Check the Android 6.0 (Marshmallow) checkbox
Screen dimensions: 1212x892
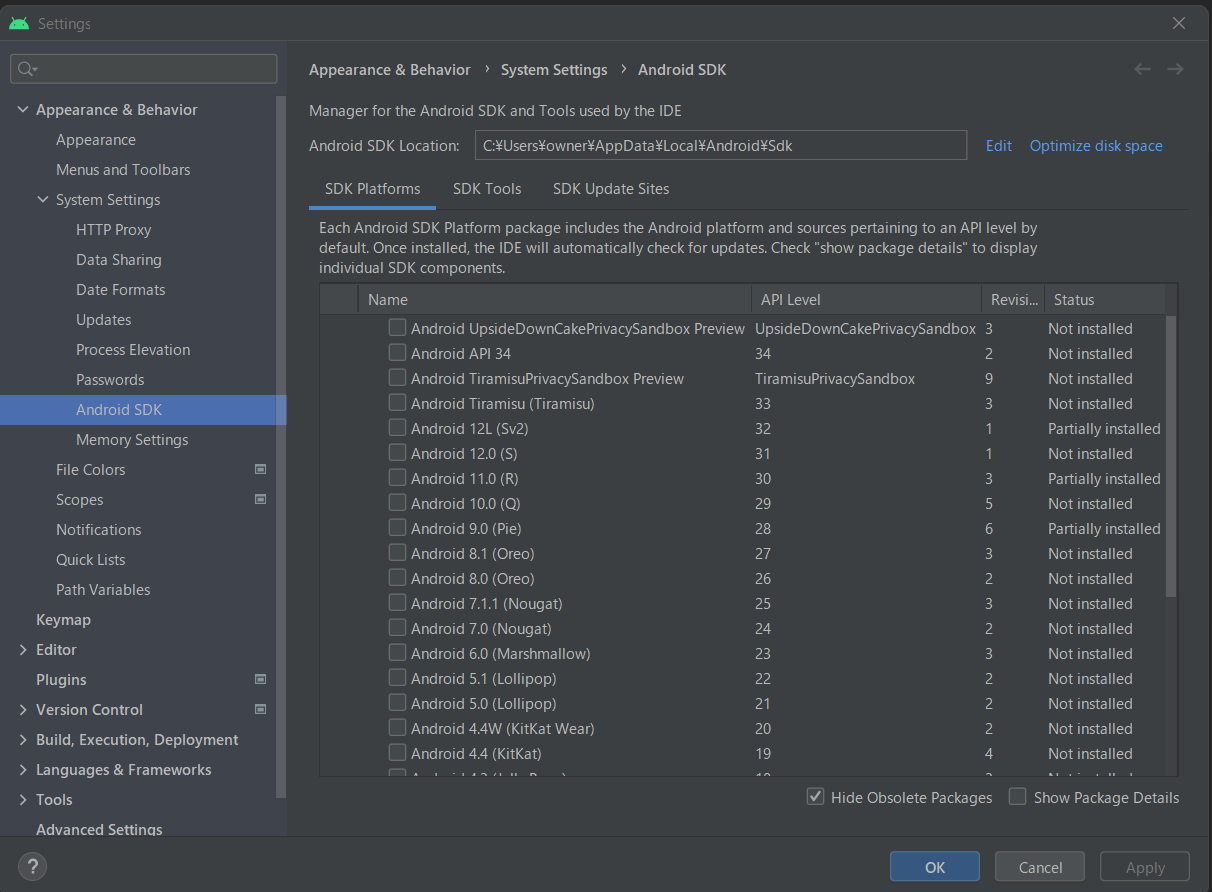click(x=397, y=653)
